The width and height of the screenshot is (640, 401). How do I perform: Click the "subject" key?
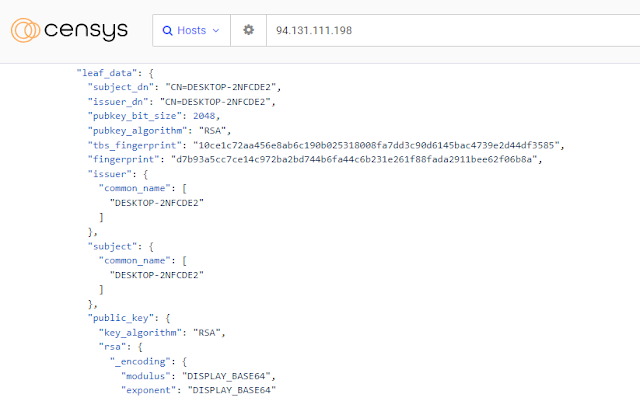click(112, 247)
